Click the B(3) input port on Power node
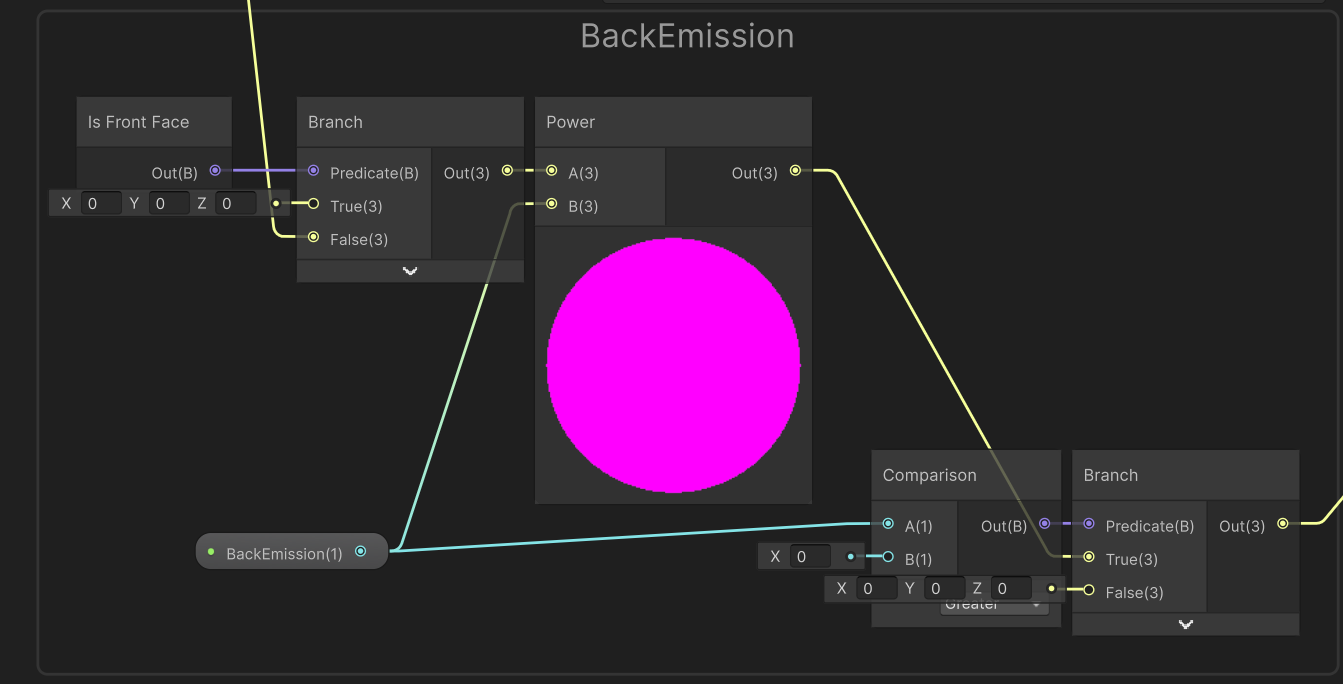This screenshot has width=1343, height=684. tap(552, 205)
